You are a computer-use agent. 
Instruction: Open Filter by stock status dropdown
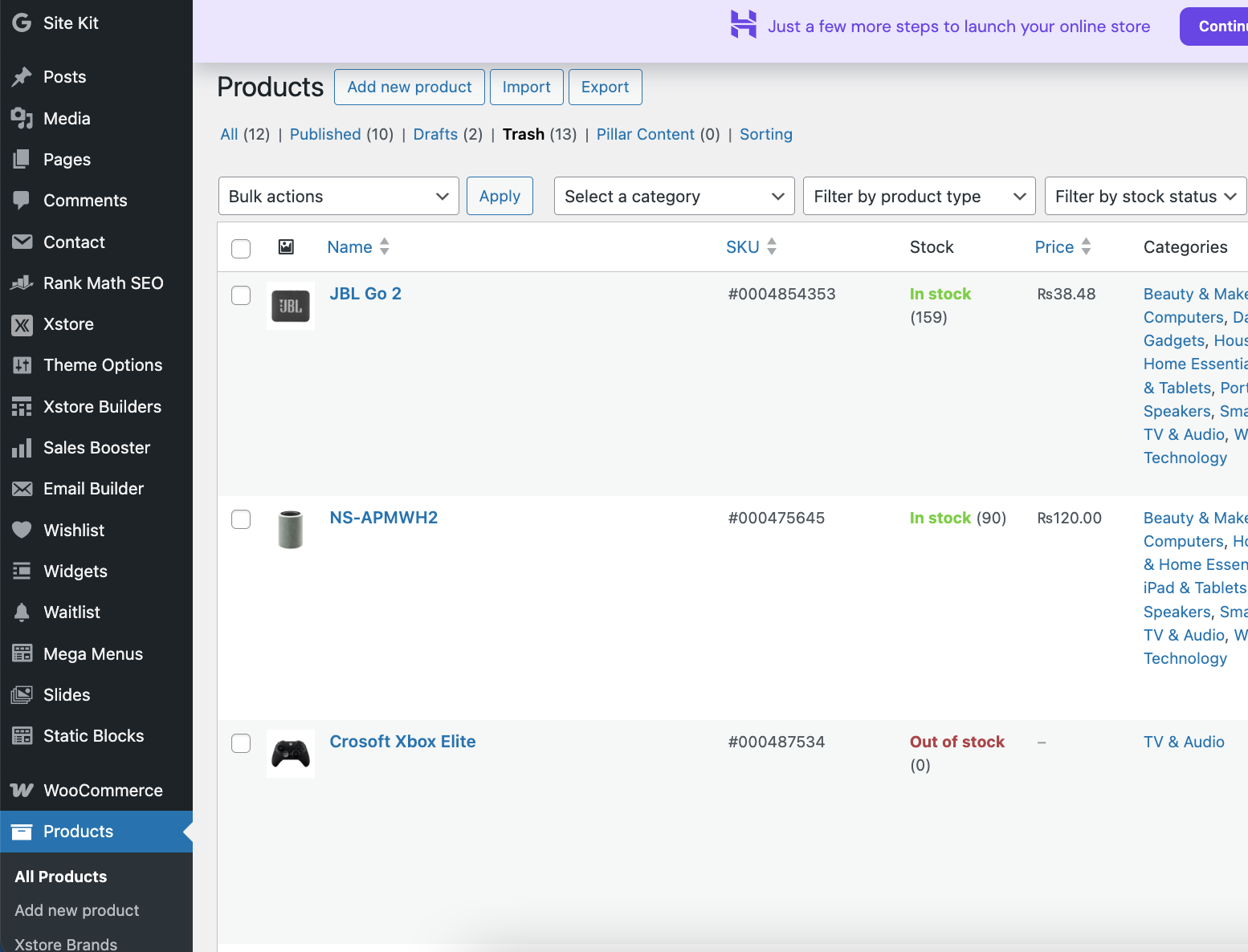1146,196
